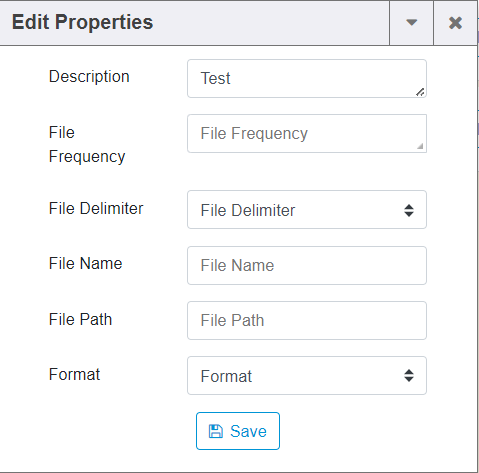This screenshot has height=473, width=479.
Task: Close the Edit Properties dialog
Action: [455, 23]
